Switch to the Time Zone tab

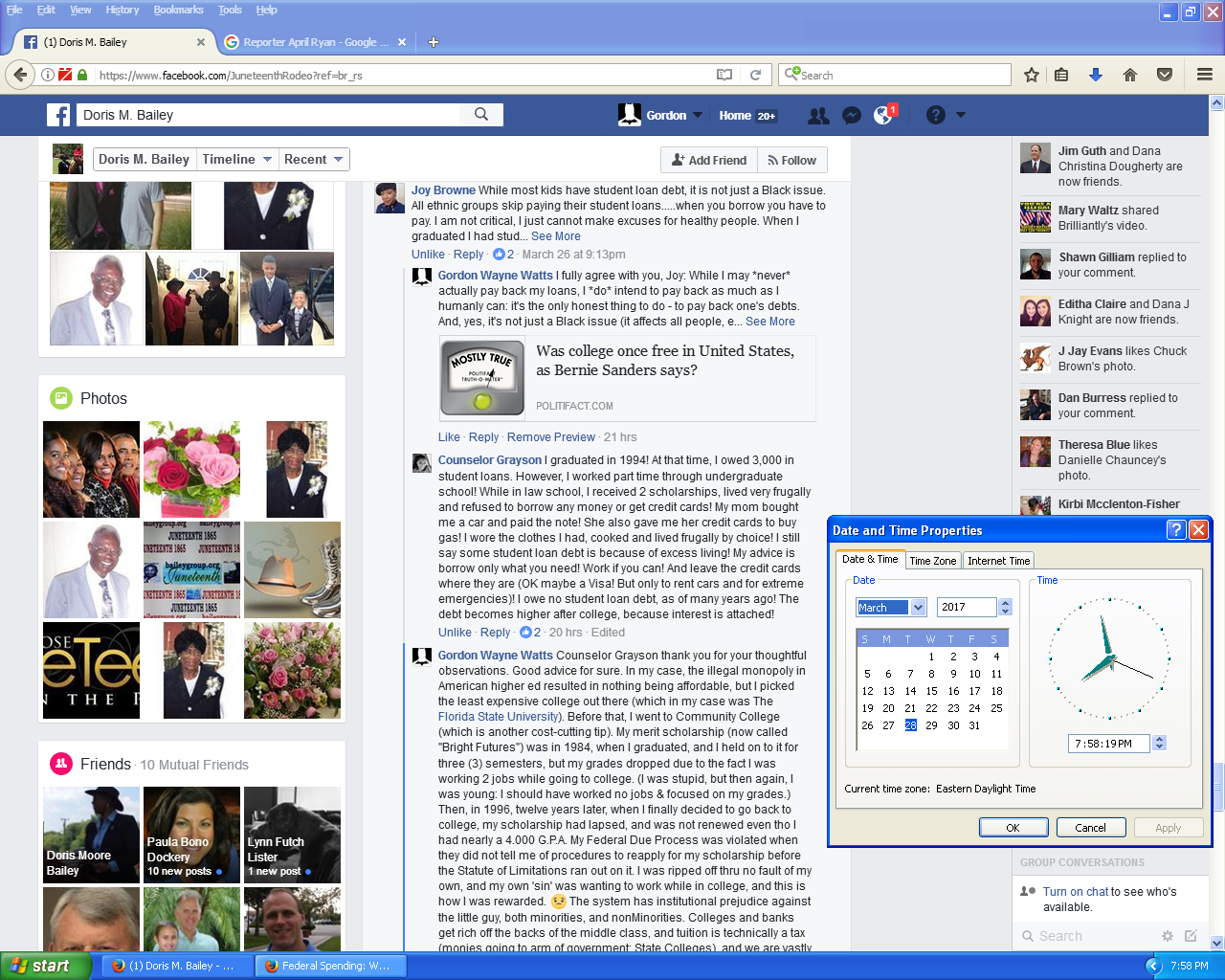(932, 561)
